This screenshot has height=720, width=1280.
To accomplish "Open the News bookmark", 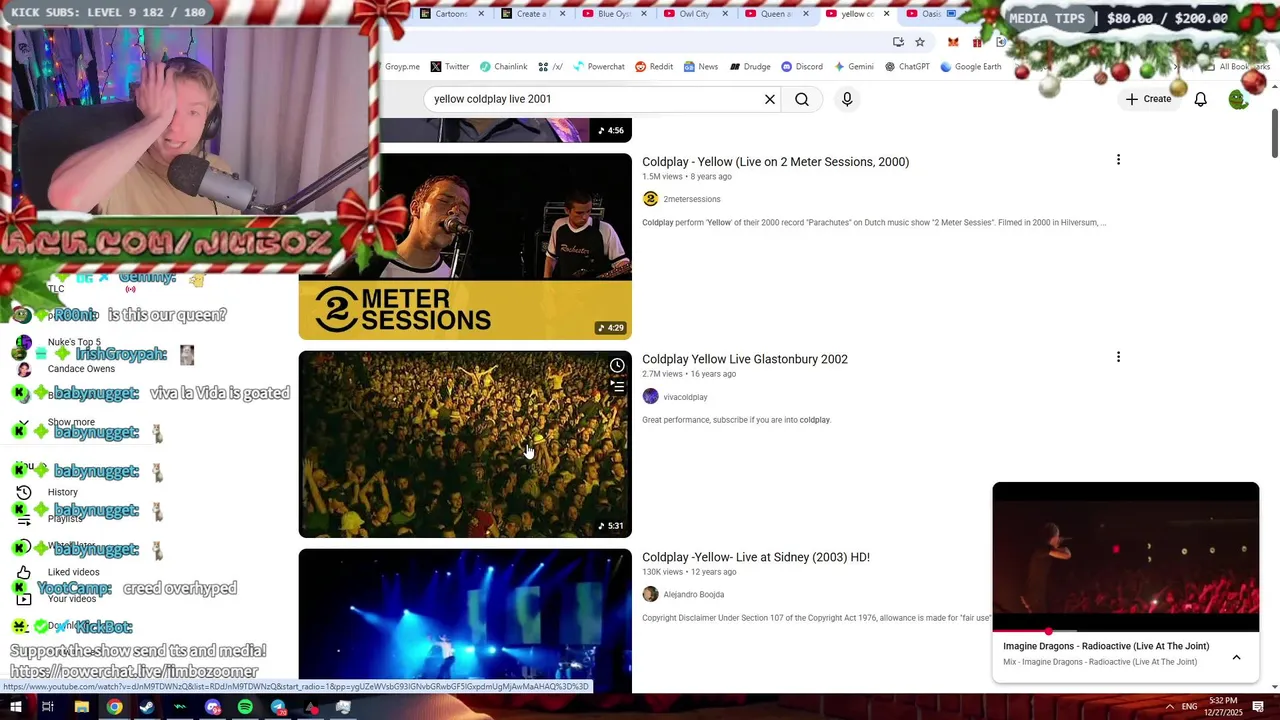I will (701, 67).
